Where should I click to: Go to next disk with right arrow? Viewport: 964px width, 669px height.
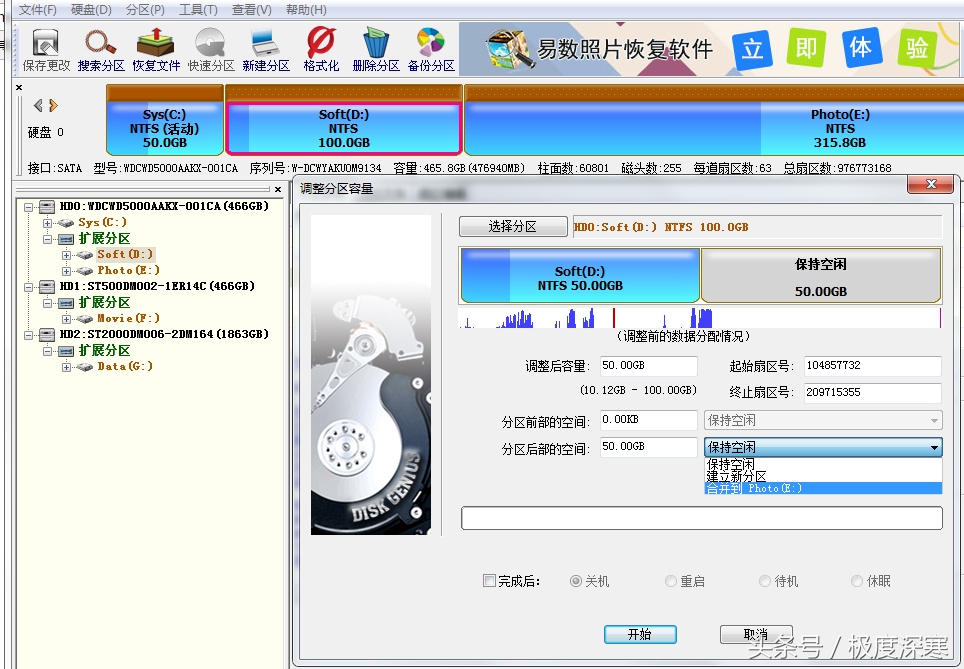pos(53,105)
